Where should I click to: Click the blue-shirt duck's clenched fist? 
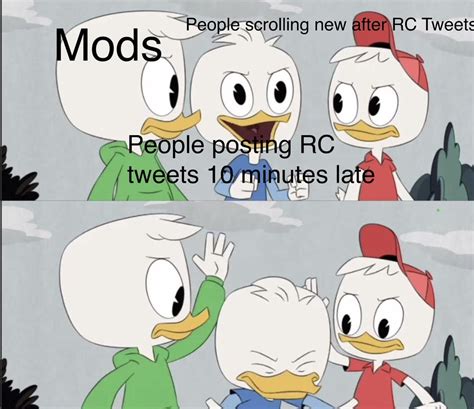(240, 188)
